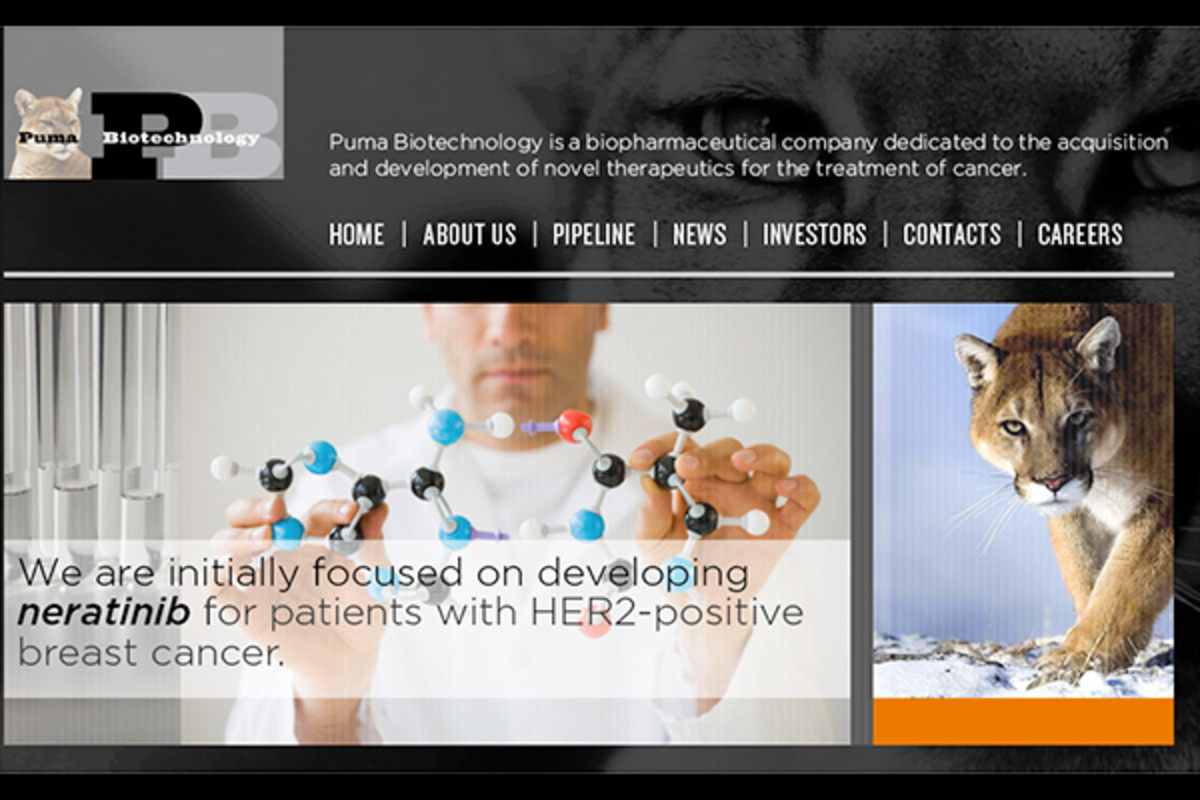
Task: Click the bold neratinib word
Action: point(103,613)
